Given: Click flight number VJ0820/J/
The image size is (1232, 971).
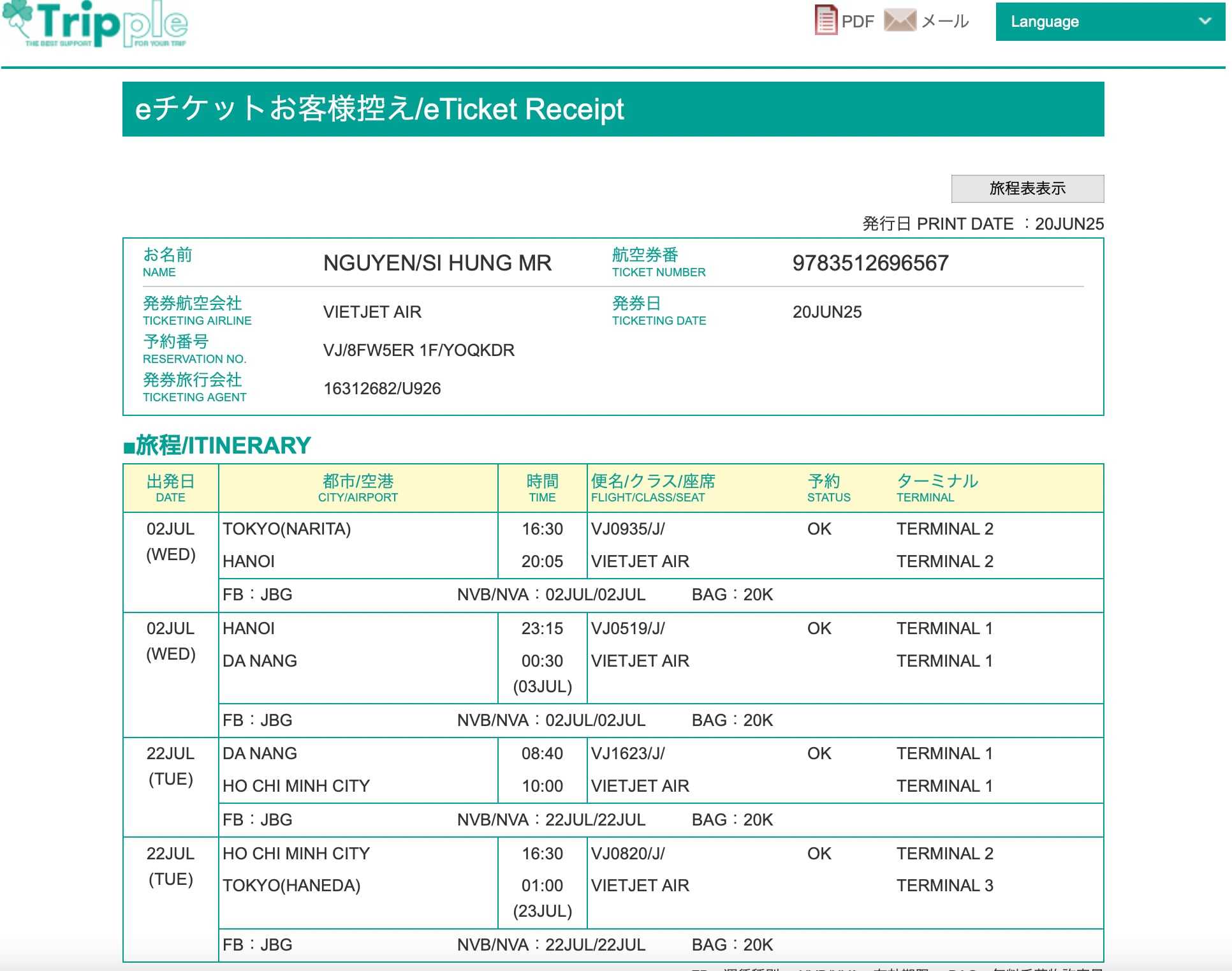Looking at the screenshot, I should click(x=627, y=854).
